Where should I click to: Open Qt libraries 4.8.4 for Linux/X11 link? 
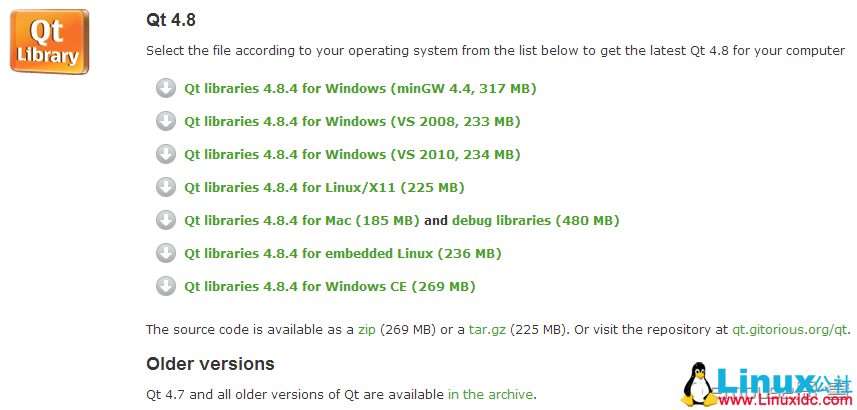tap(324, 188)
